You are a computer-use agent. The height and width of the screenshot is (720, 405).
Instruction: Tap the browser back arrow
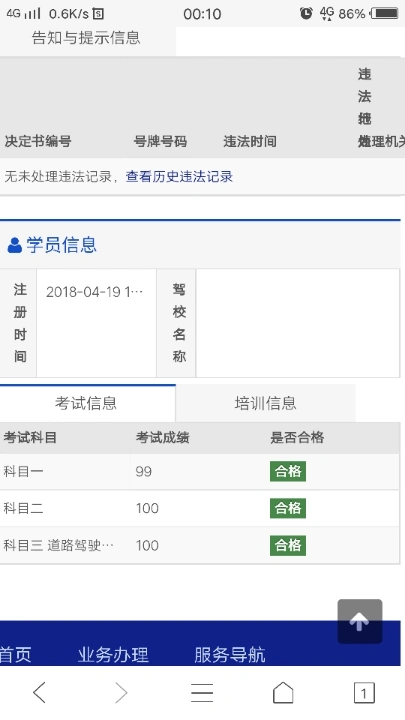39,692
